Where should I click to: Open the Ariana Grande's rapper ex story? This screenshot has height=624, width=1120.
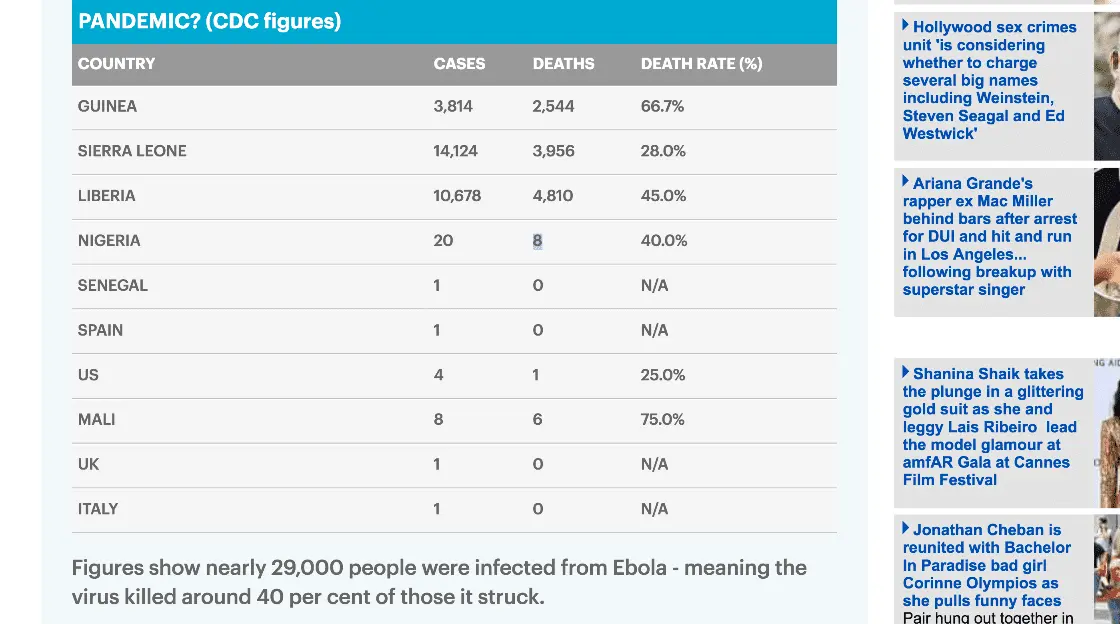989,236
